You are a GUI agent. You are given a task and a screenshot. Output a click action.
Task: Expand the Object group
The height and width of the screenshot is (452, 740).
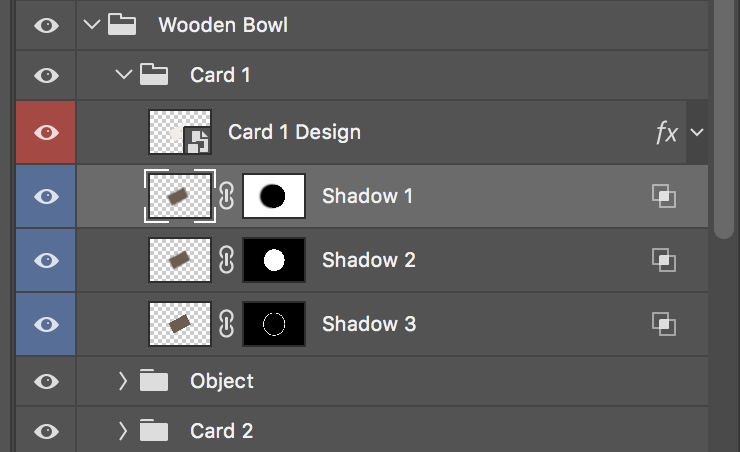(x=123, y=381)
